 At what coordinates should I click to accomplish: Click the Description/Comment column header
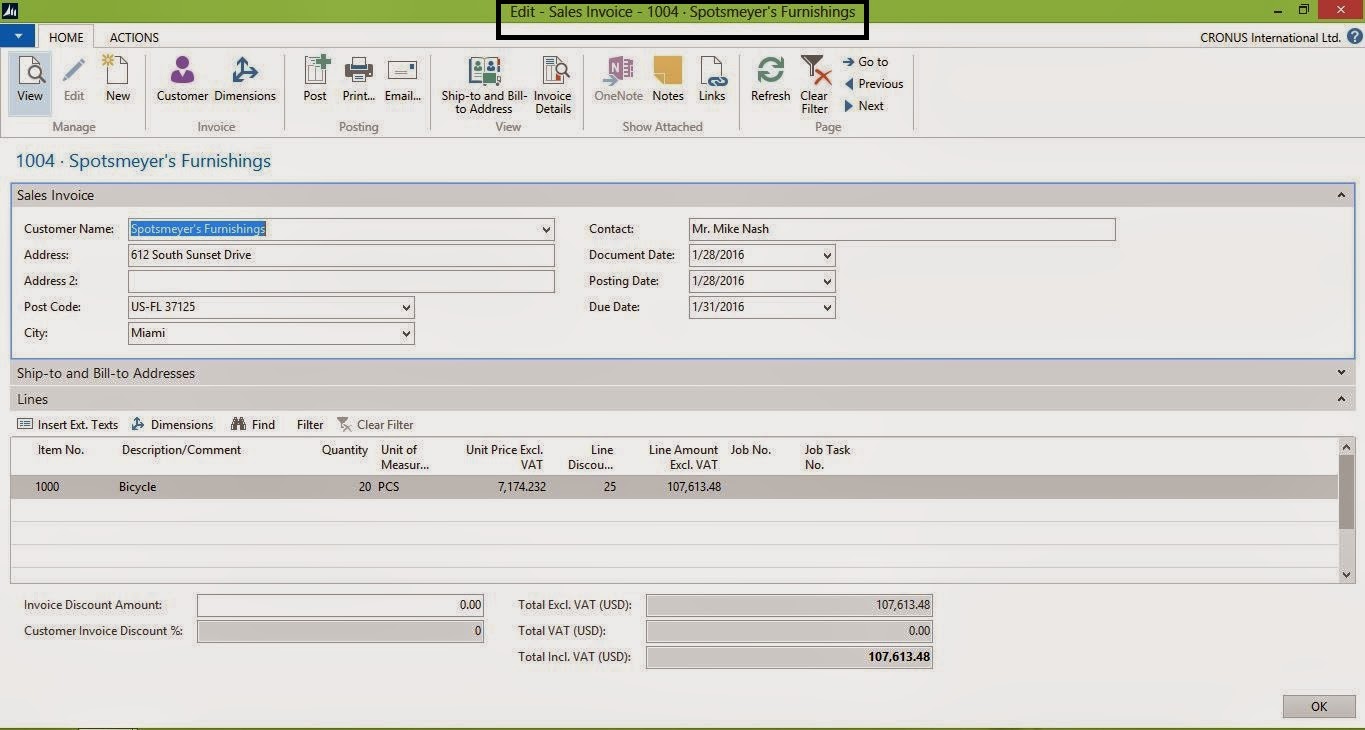(x=181, y=450)
